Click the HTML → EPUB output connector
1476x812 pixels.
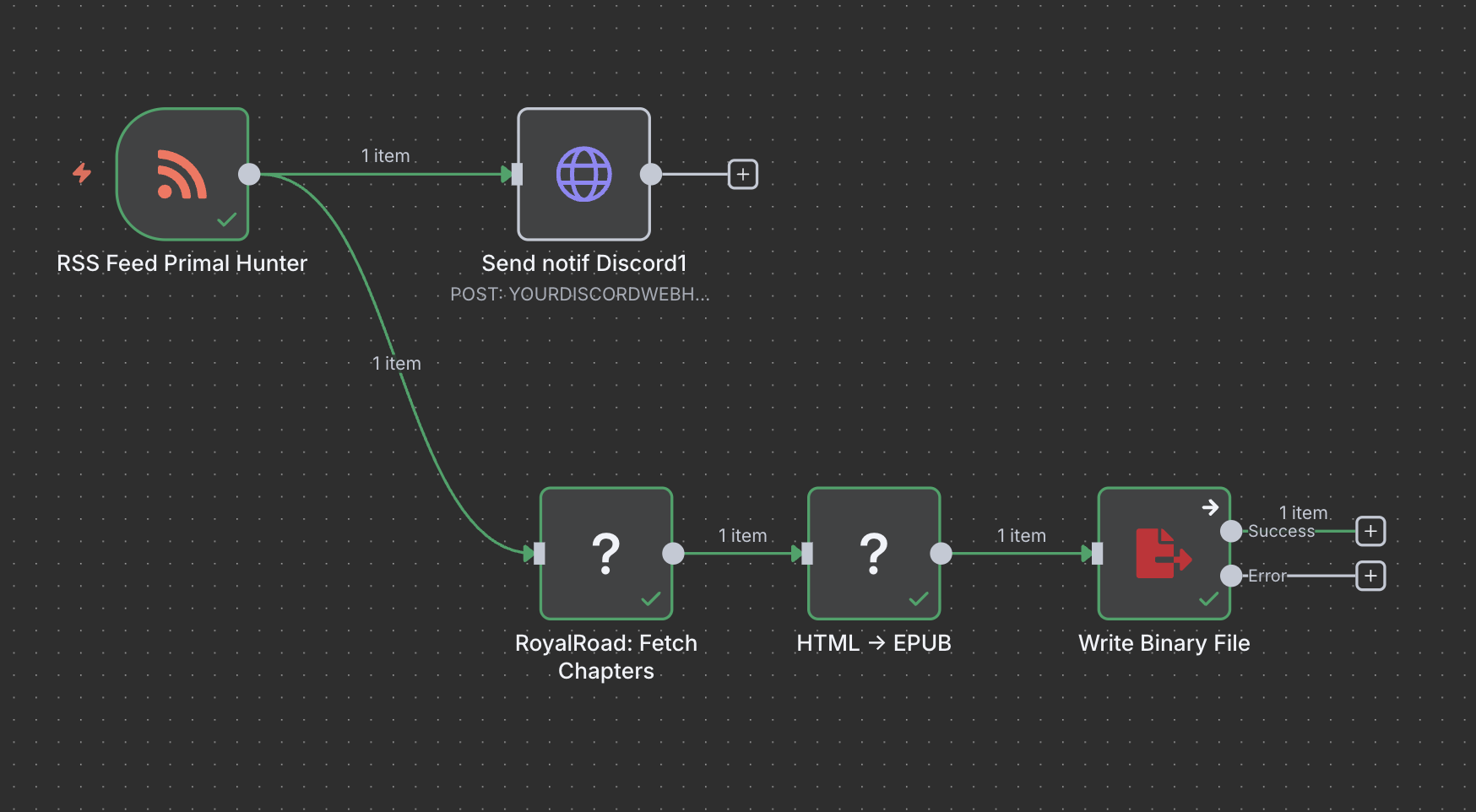(941, 554)
